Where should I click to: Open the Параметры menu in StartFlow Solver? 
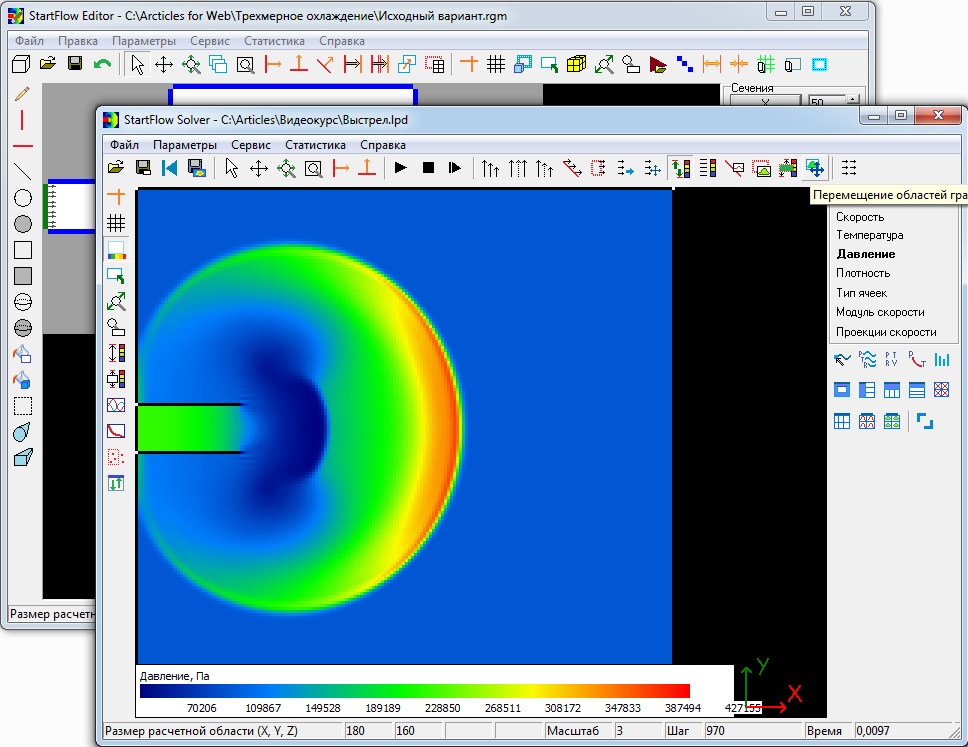coord(185,145)
